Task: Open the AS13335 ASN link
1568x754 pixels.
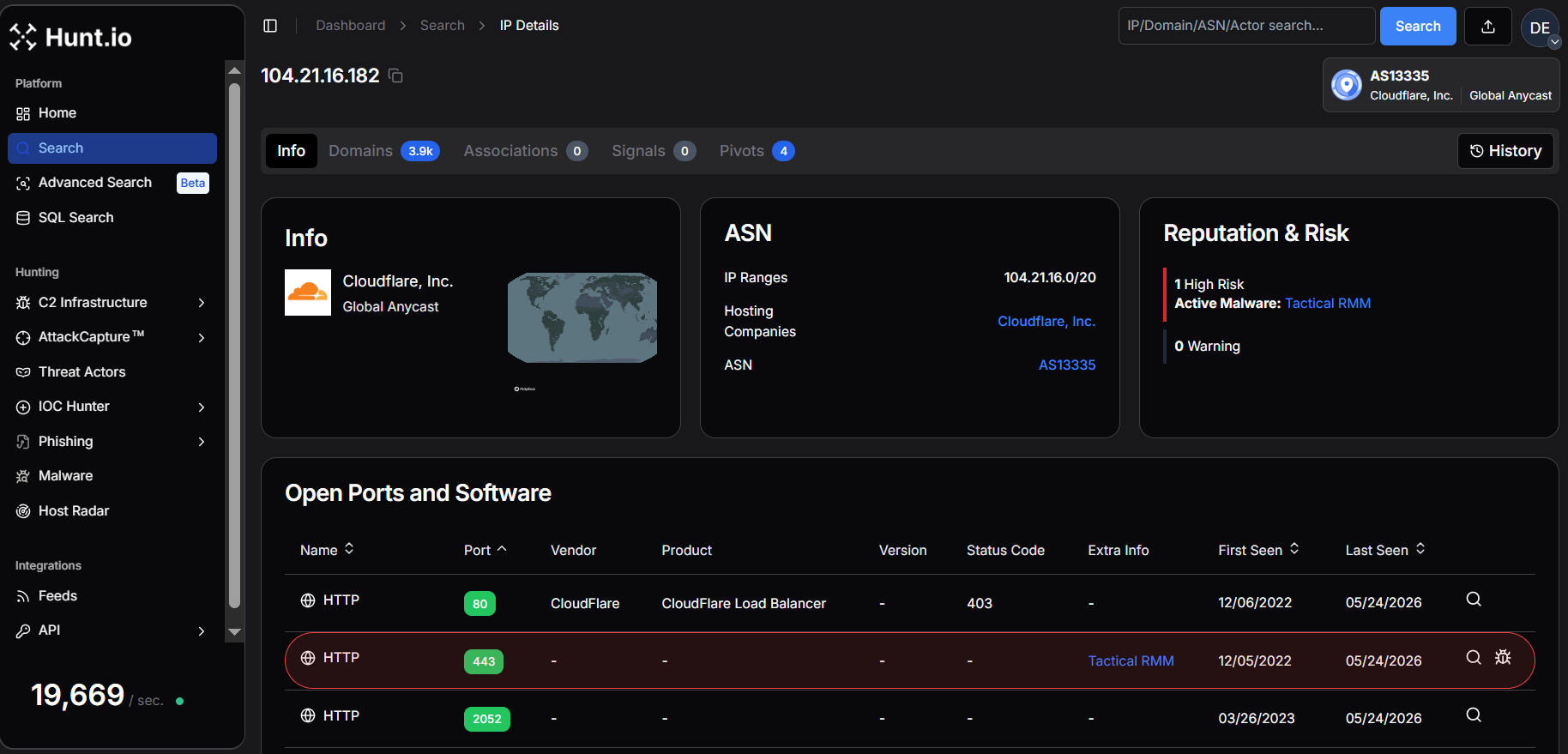Action: (x=1067, y=365)
